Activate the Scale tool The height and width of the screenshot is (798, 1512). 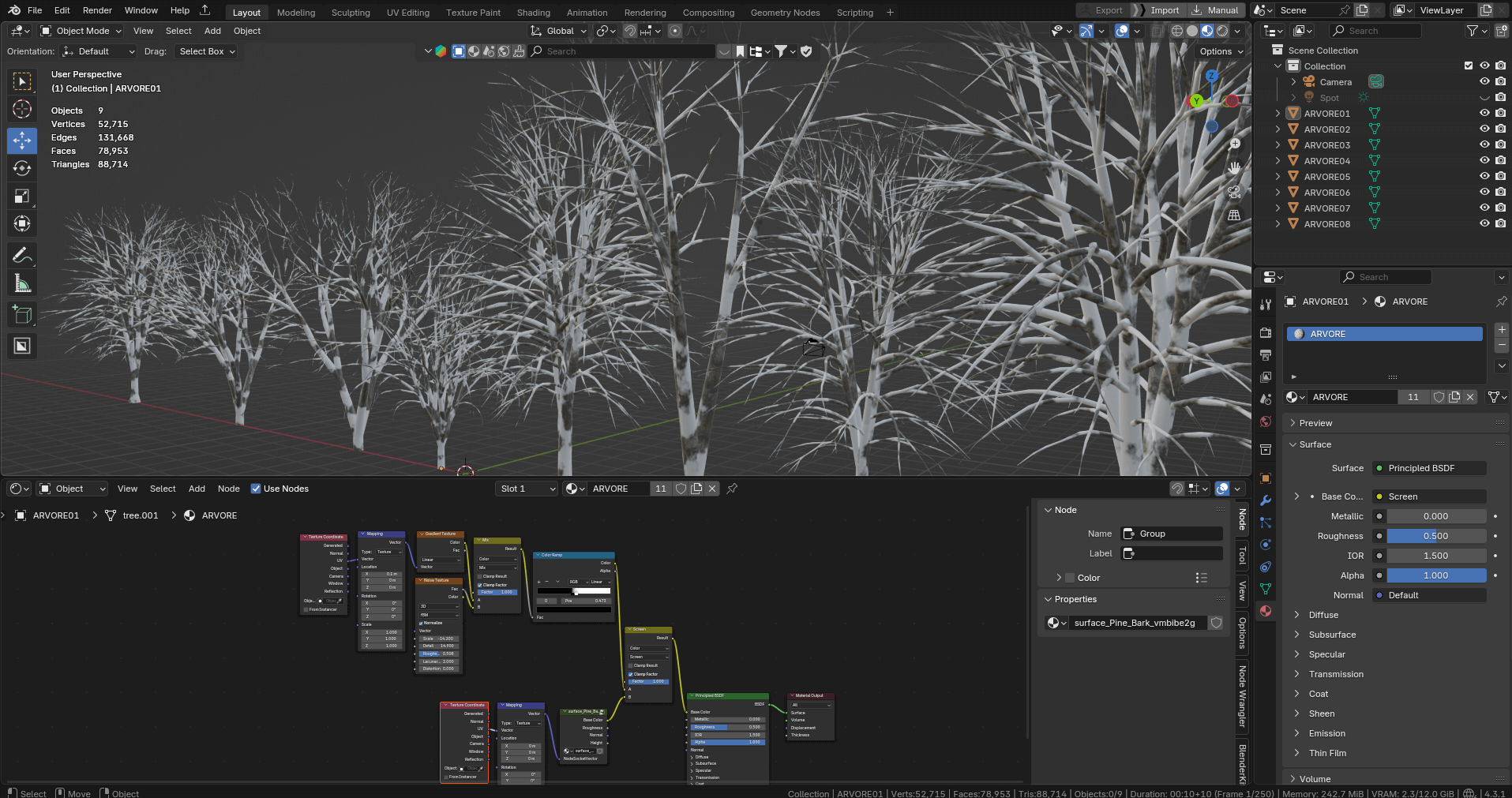click(x=22, y=196)
